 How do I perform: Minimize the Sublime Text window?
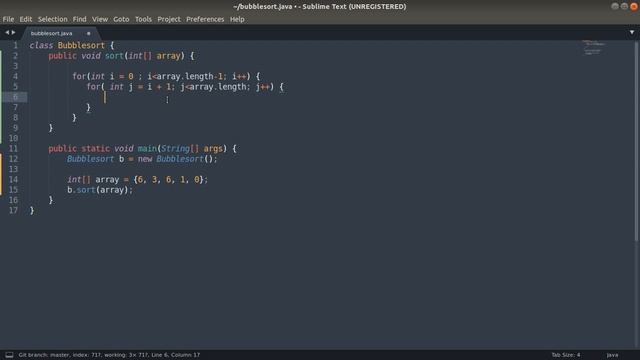[615, 6]
